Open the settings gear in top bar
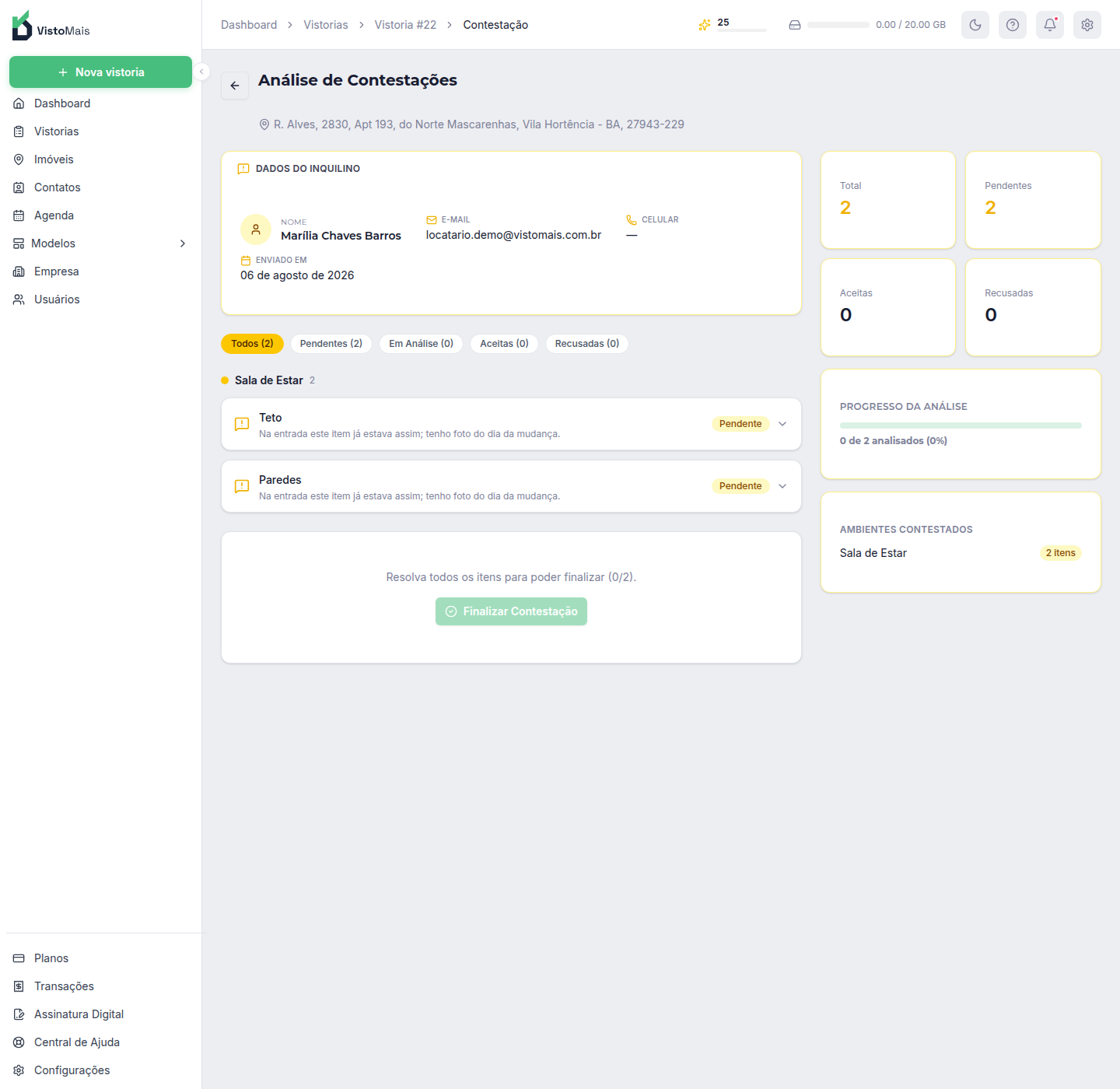The height and width of the screenshot is (1089, 1120). [x=1087, y=25]
